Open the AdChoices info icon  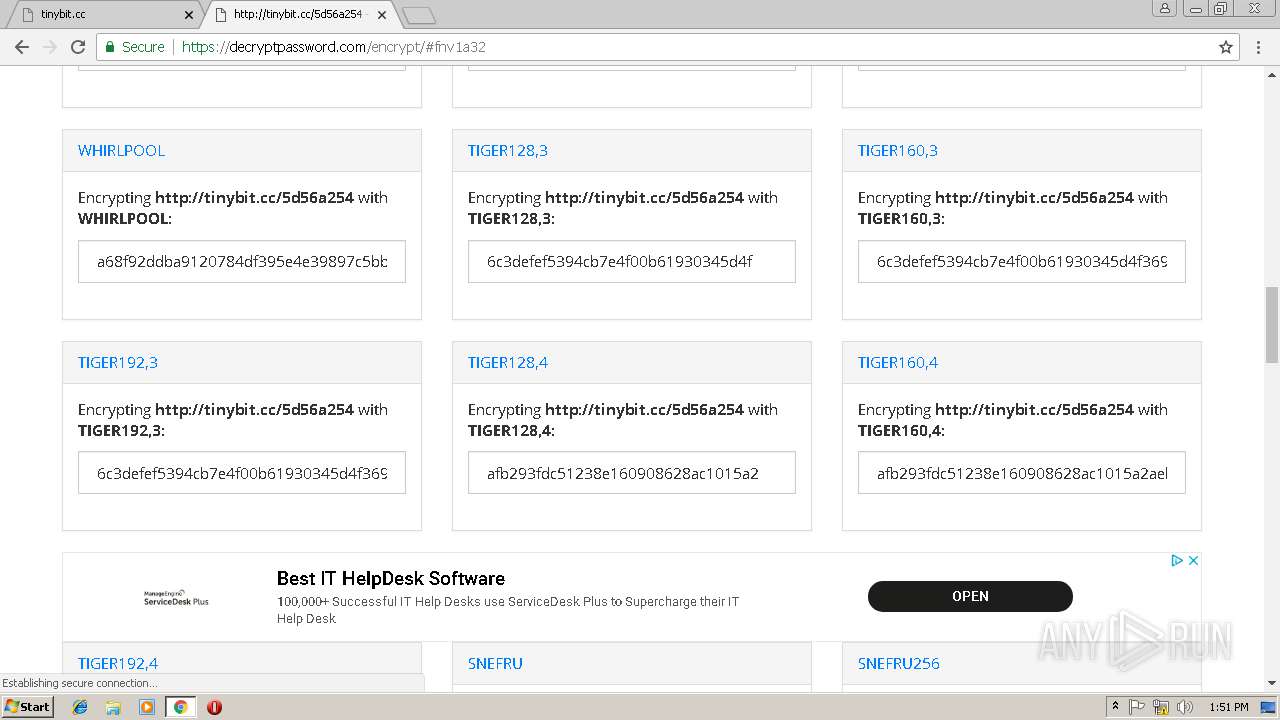(x=1177, y=561)
